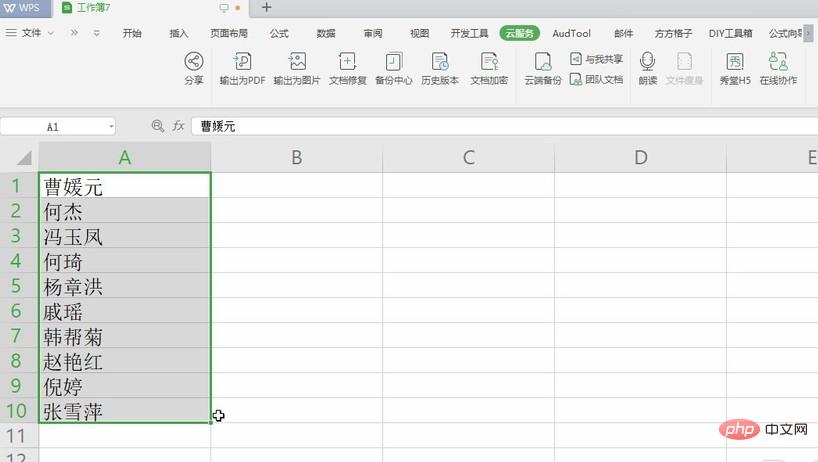Open the 公式 ribbon tab
Image resolution: width=818 pixels, height=462 pixels.
(x=279, y=33)
